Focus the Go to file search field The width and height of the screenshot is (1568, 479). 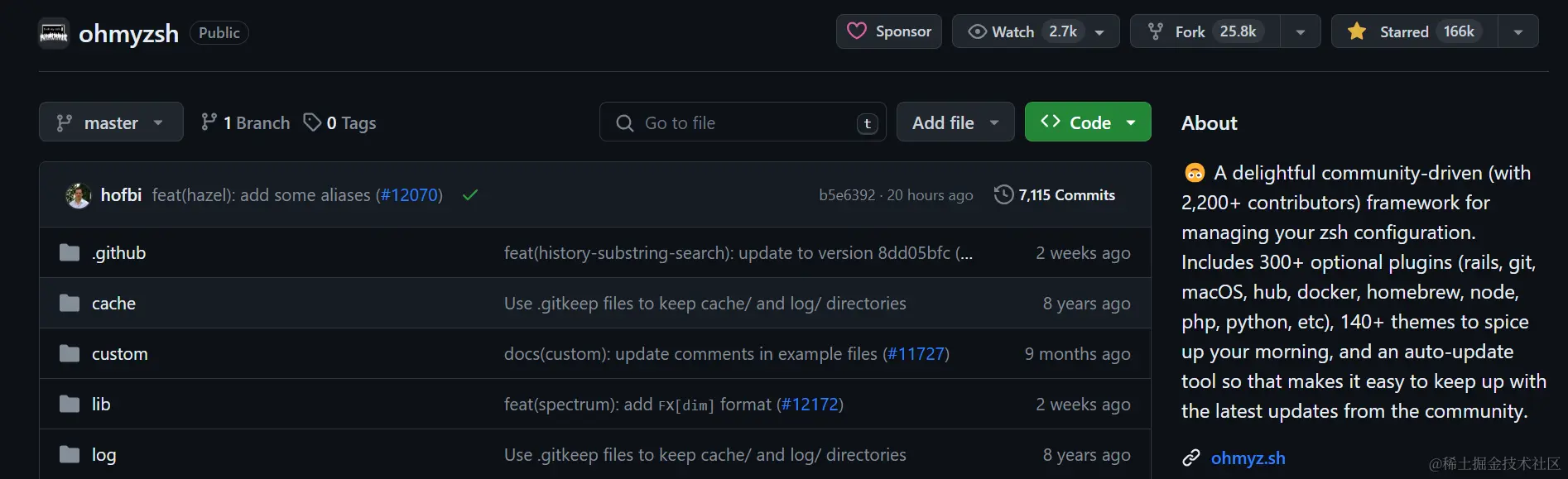pos(743,122)
